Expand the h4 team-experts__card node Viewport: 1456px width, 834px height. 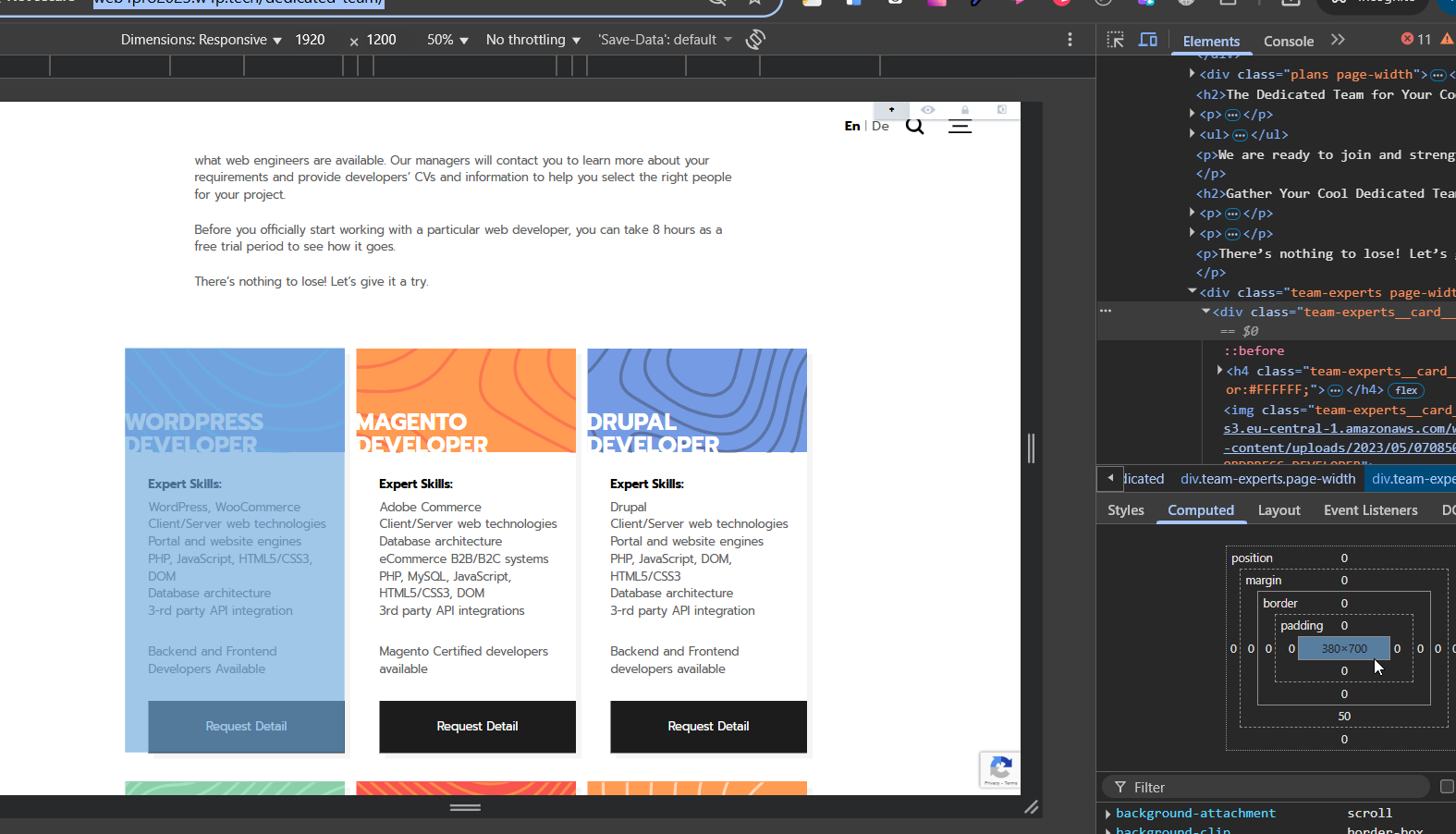(x=1220, y=371)
